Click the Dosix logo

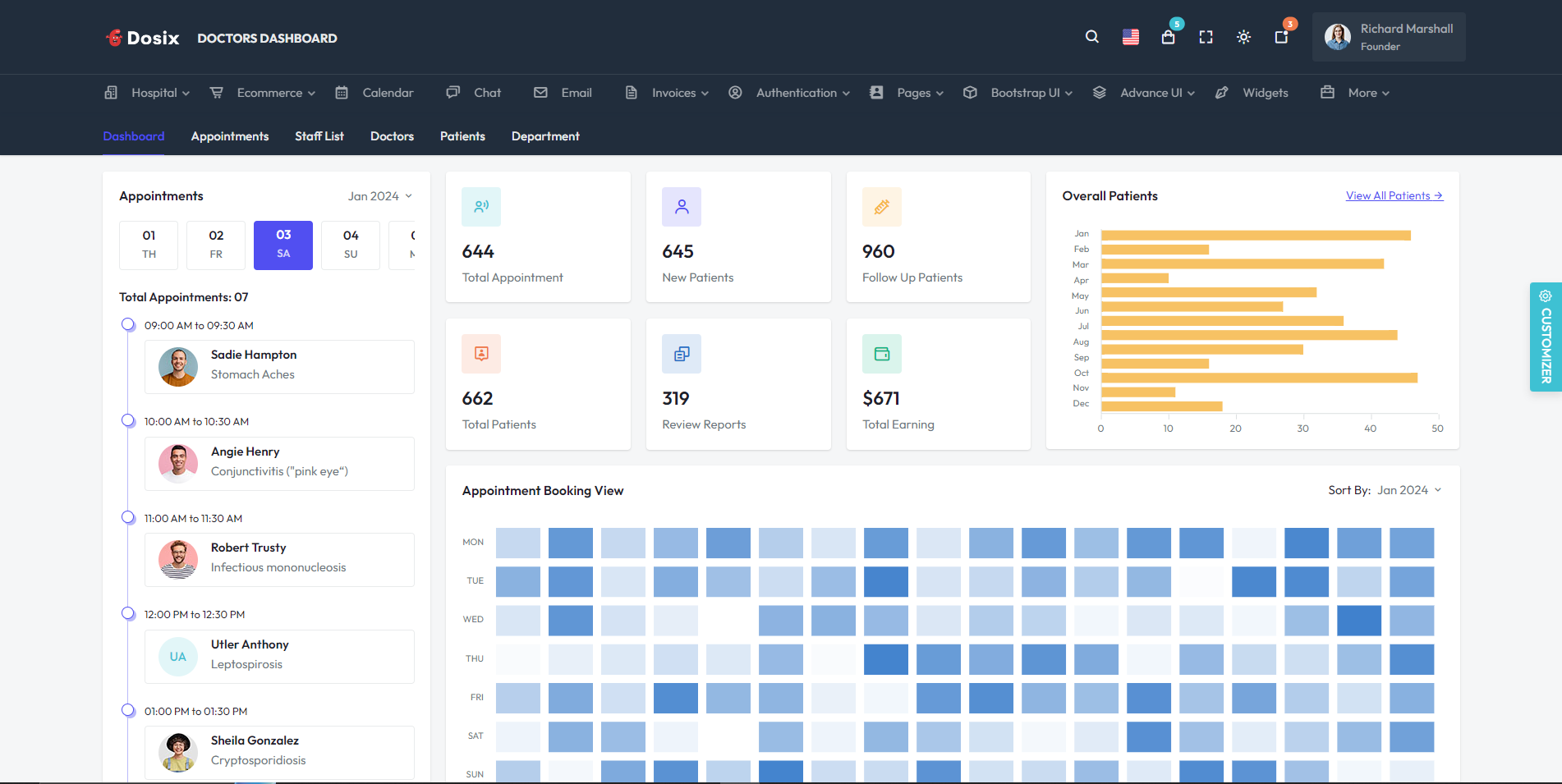tap(143, 38)
